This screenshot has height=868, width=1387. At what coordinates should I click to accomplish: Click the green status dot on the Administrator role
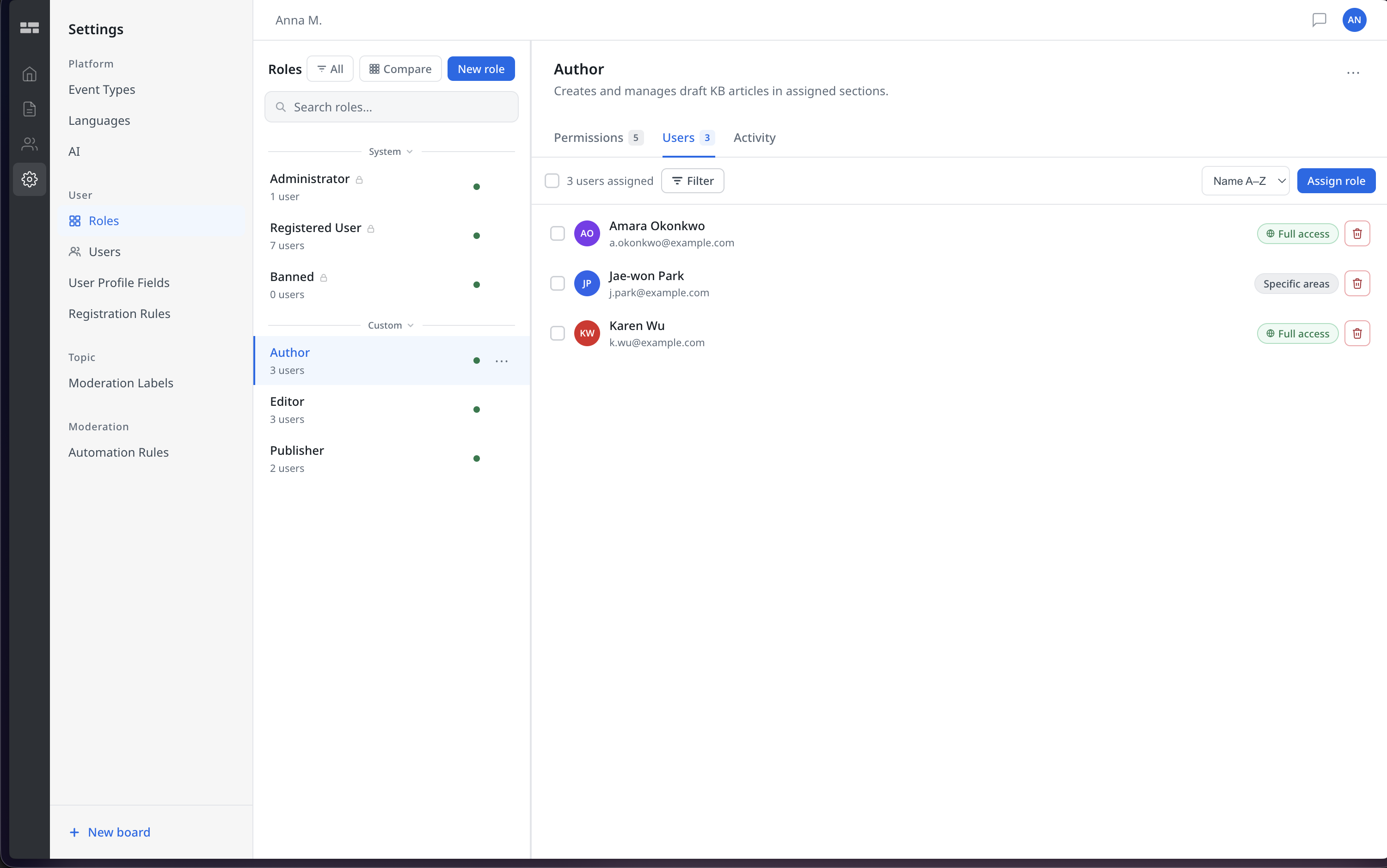(x=477, y=187)
